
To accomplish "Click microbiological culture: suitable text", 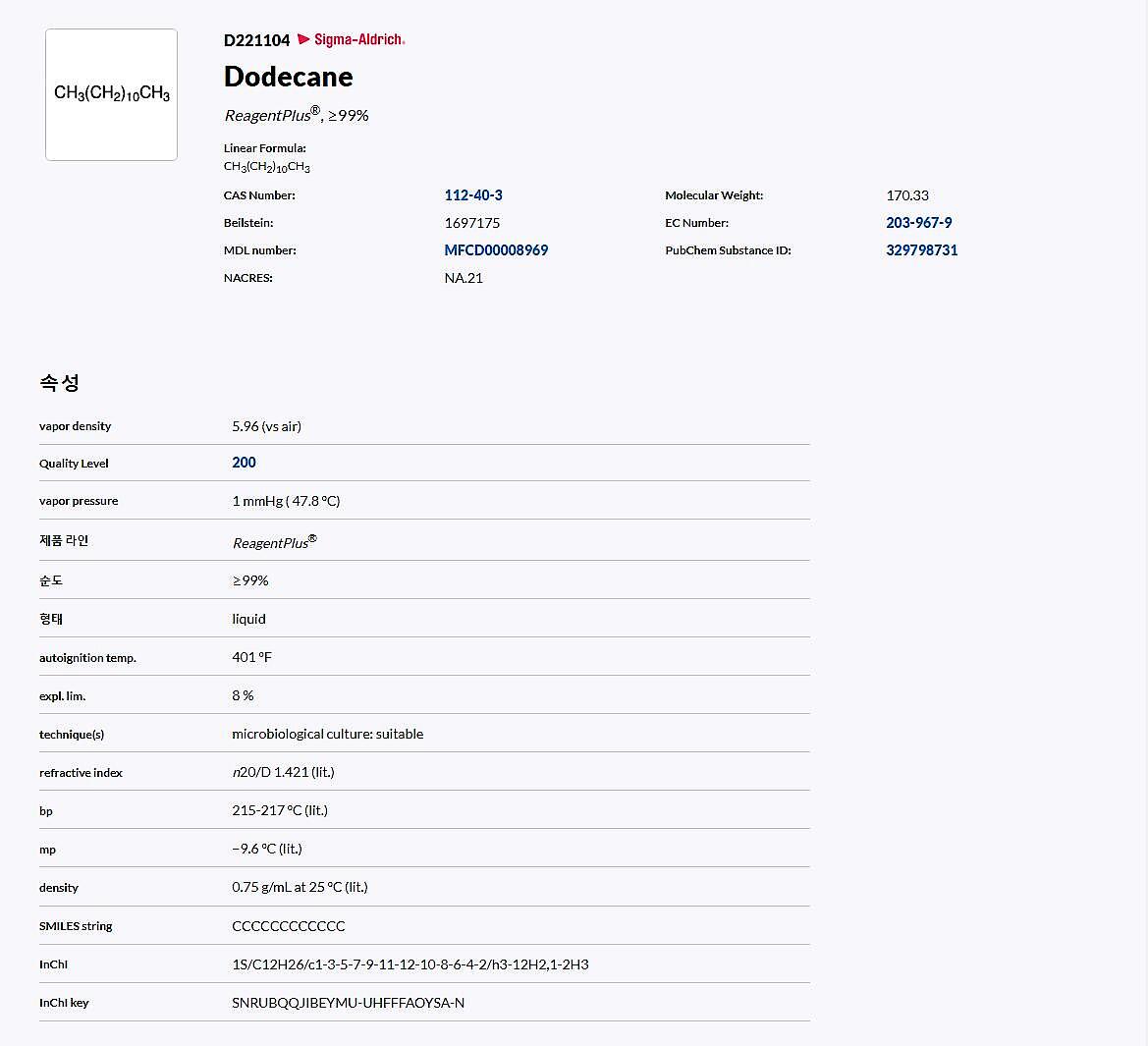I will point(328,734).
